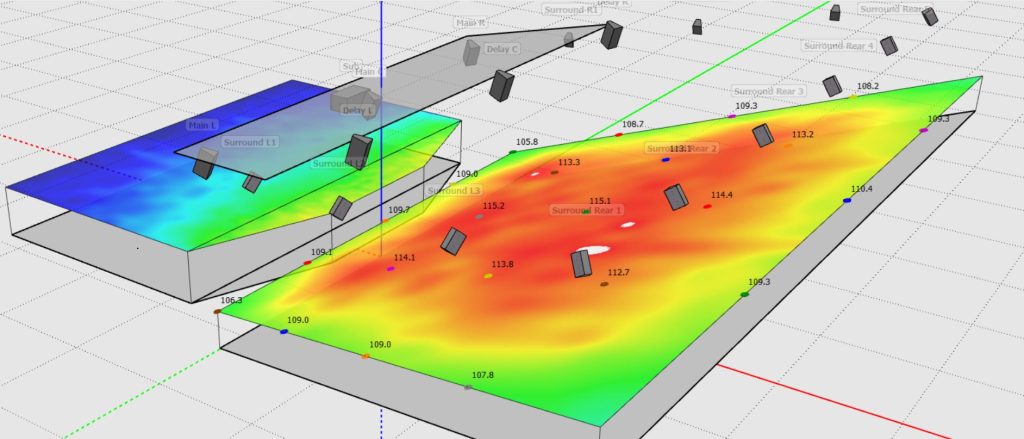1024x439 pixels.
Task: Pick the speaker box above the 112.7 reading
Action: click(x=581, y=263)
